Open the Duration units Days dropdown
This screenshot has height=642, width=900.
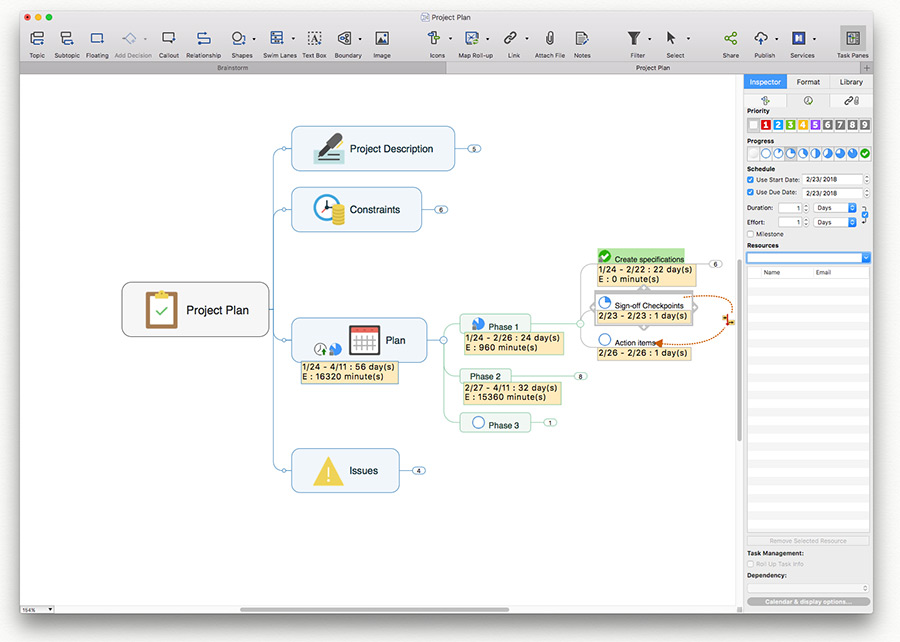coord(835,208)
